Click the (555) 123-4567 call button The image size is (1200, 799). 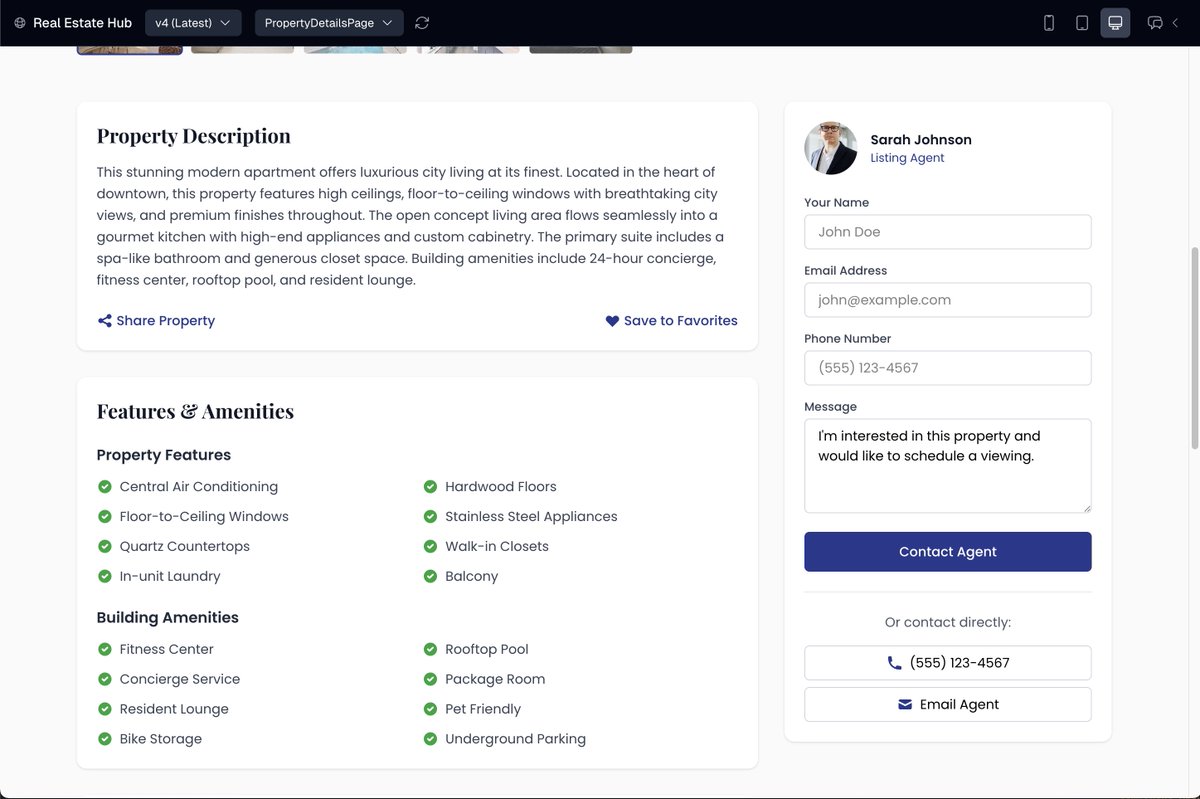(947, 663)
